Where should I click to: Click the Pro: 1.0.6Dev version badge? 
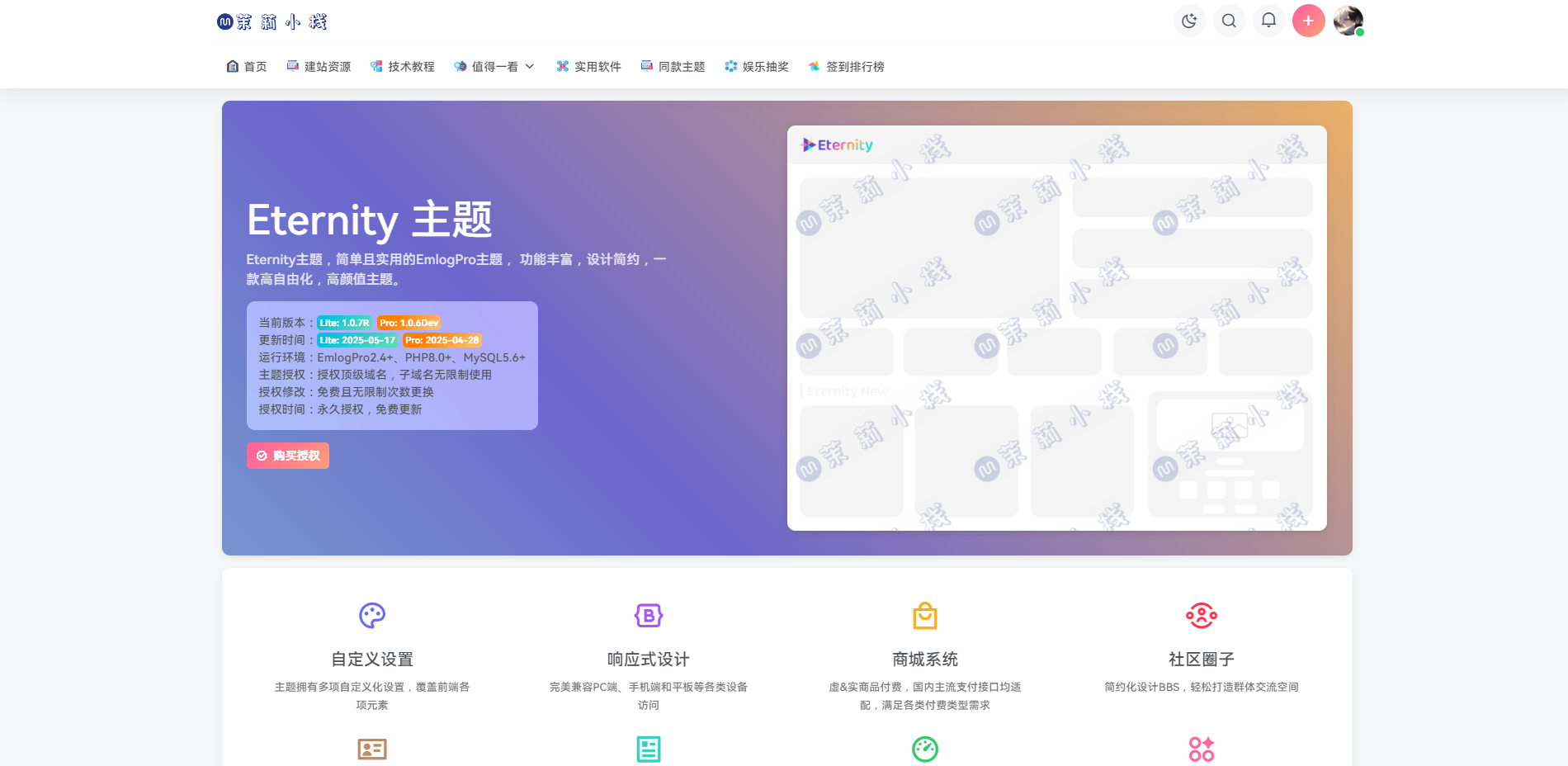(x=409, y=323)
